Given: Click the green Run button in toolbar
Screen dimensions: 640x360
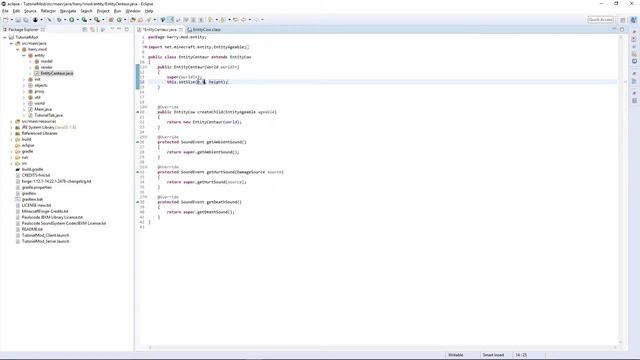Looking at the screenshot, I should 72,20.
